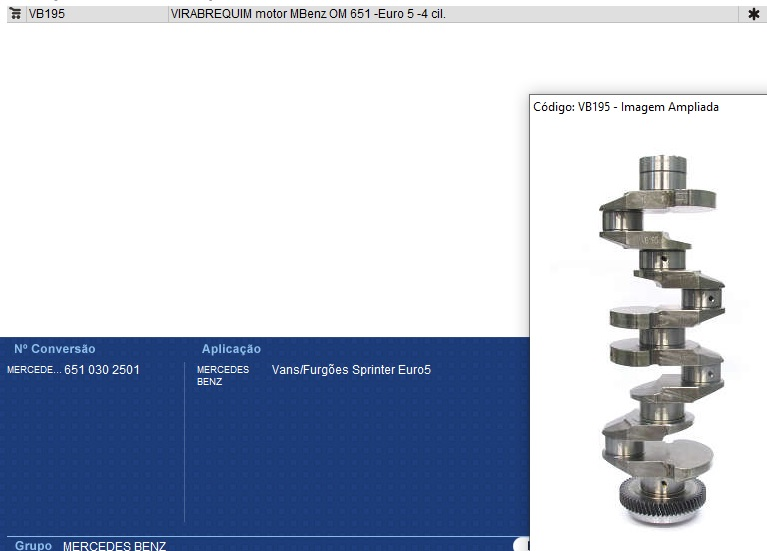This screenshot has width=767, height=551.
Task: Click the asterisk icon in the product row
Action: [753, 14]
